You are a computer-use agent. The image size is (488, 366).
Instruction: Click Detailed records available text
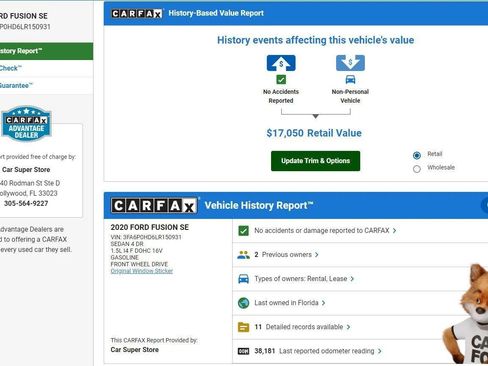[304, 327]
